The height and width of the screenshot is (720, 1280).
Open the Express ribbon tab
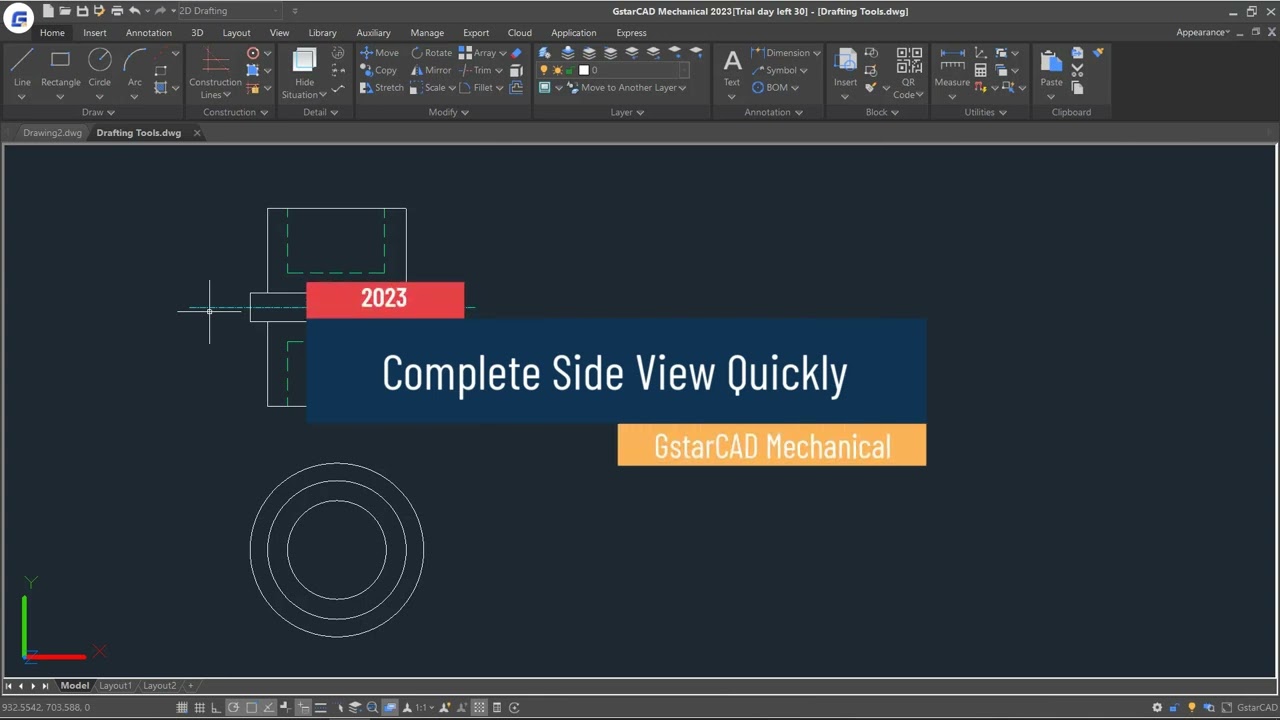(x=631, y=32)
